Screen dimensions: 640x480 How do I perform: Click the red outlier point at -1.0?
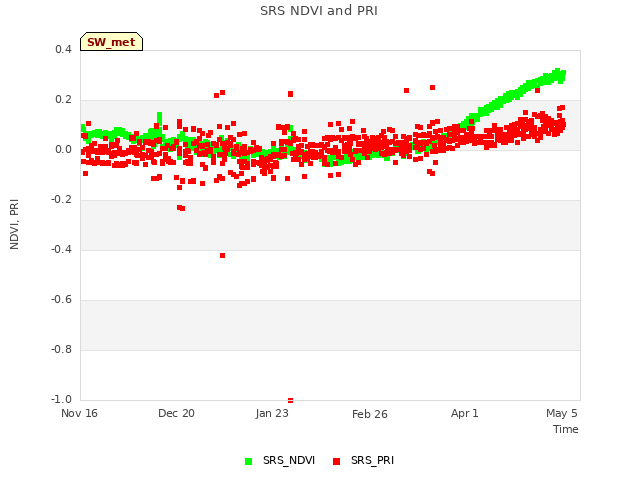[291, 400]
